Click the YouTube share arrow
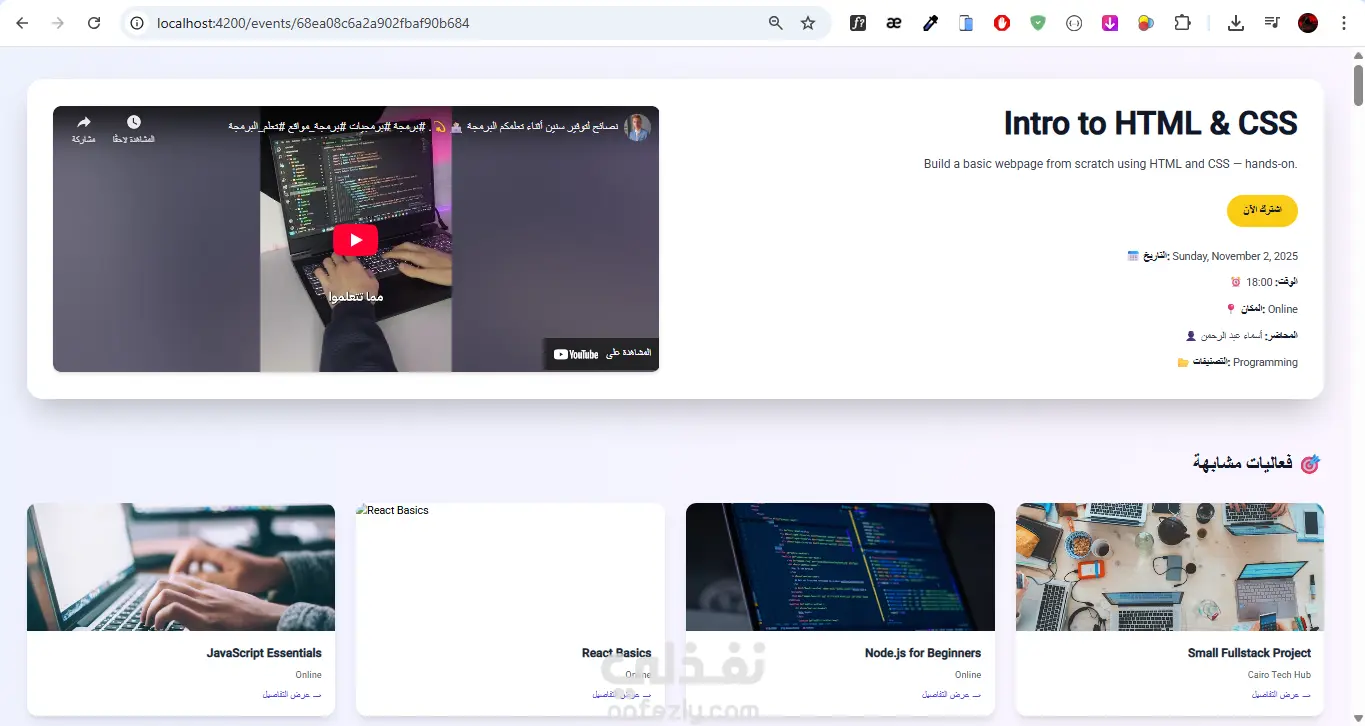Viewport: 1365px width, 726px height. coord(84,122)
